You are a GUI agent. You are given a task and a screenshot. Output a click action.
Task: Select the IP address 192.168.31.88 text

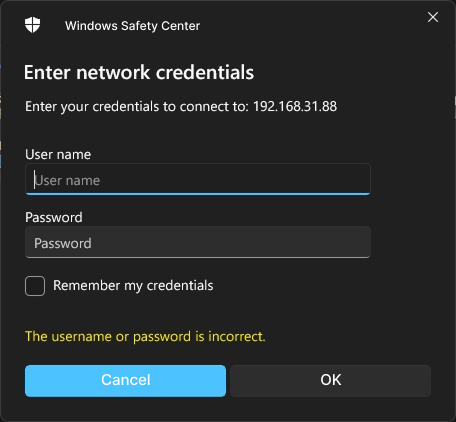[295, 107]
